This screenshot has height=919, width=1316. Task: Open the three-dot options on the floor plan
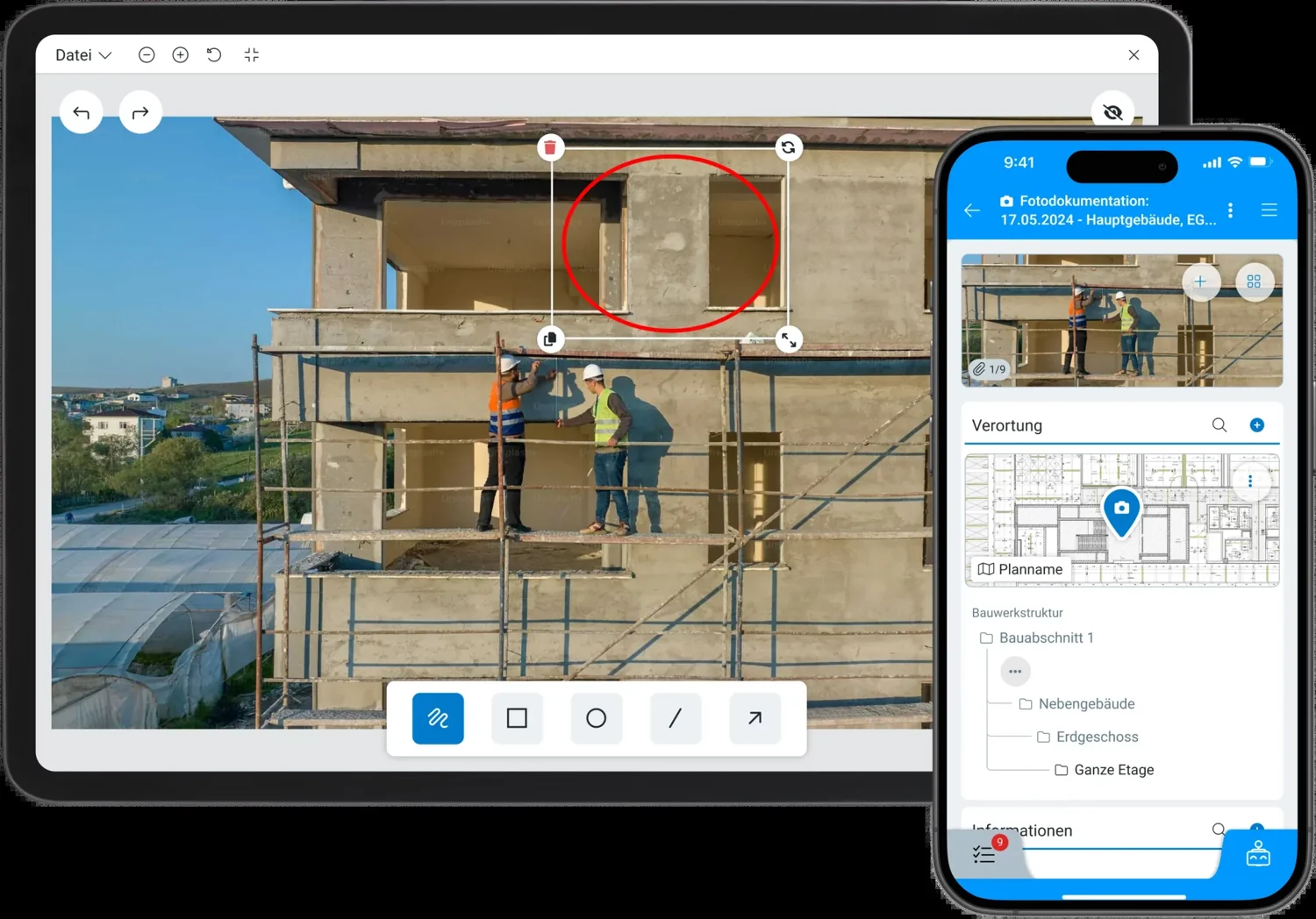coord(1250,481)
